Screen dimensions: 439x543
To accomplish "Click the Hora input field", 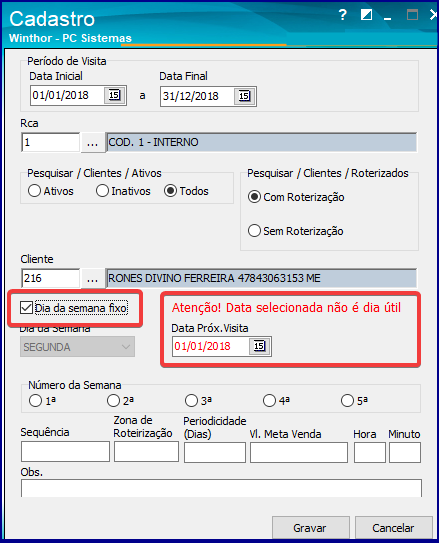I will [x=369, y=452].
